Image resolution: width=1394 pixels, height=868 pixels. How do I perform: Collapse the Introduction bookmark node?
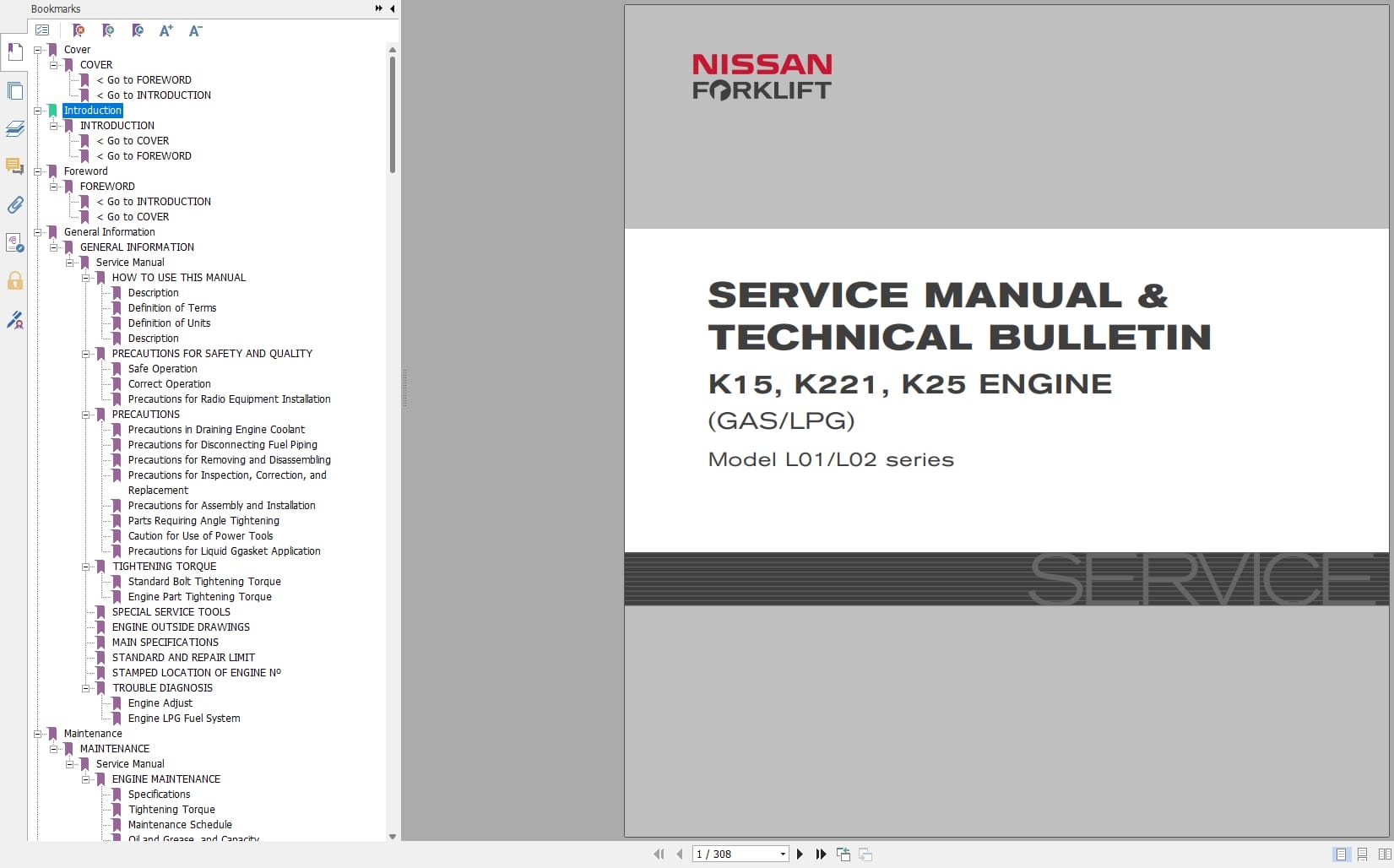37,111
